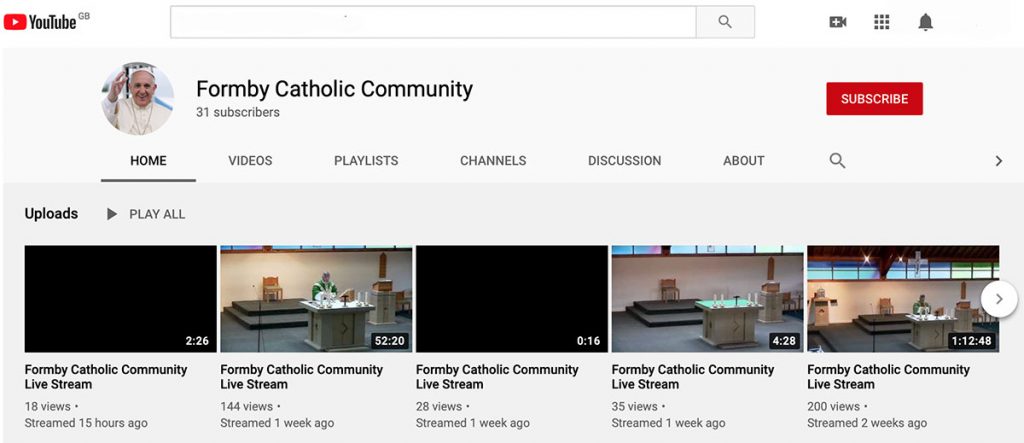Open the YouTube home logo

click(40, 22)
